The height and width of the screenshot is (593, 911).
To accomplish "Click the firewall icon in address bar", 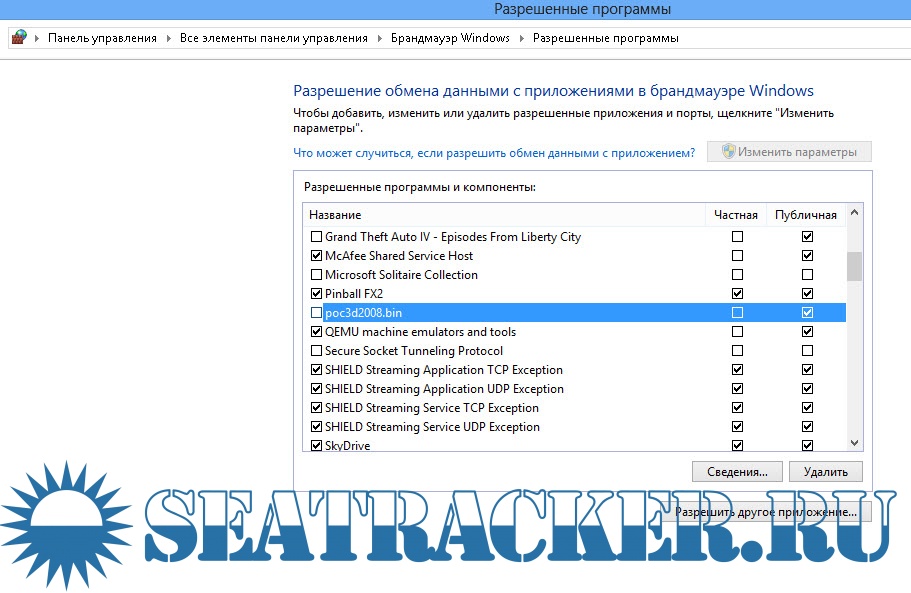I will (18, 38).
